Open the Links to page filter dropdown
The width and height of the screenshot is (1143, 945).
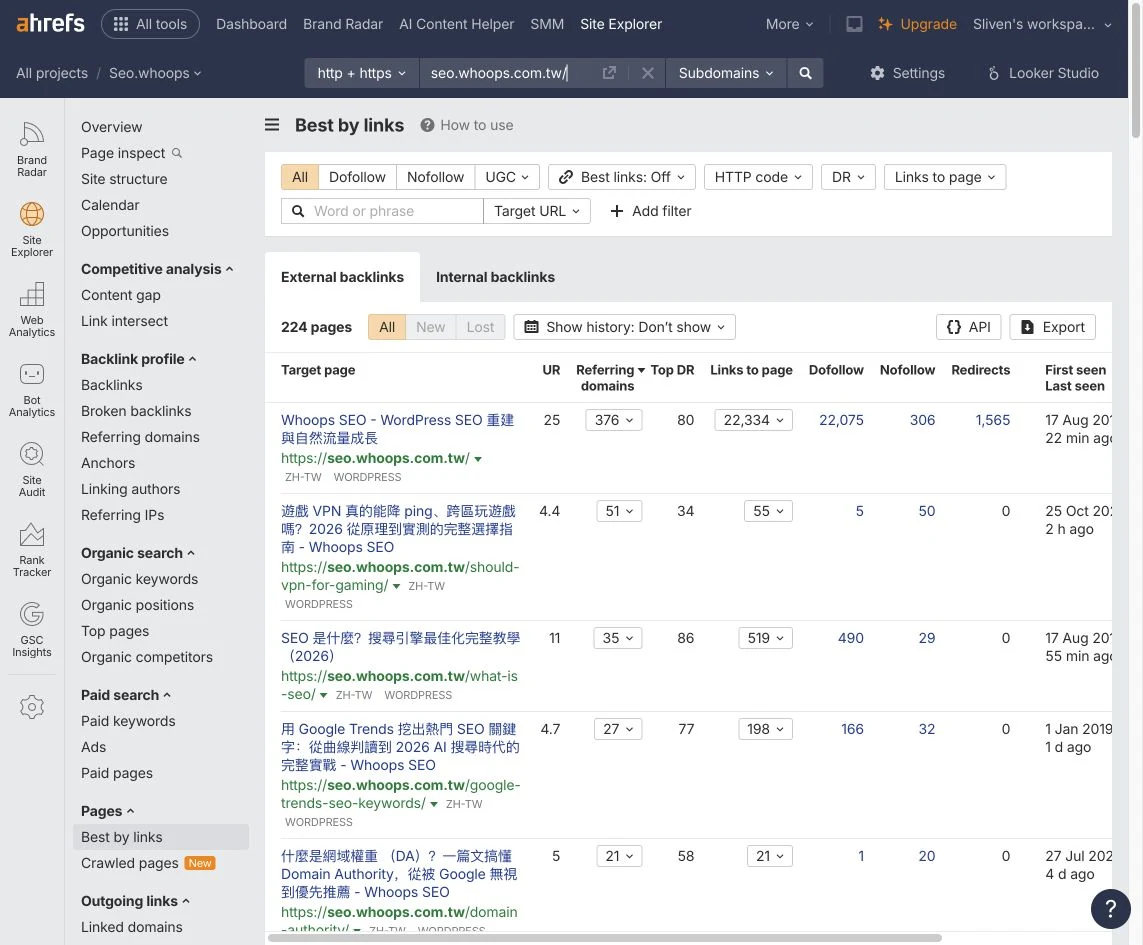(x=945, y=177)
